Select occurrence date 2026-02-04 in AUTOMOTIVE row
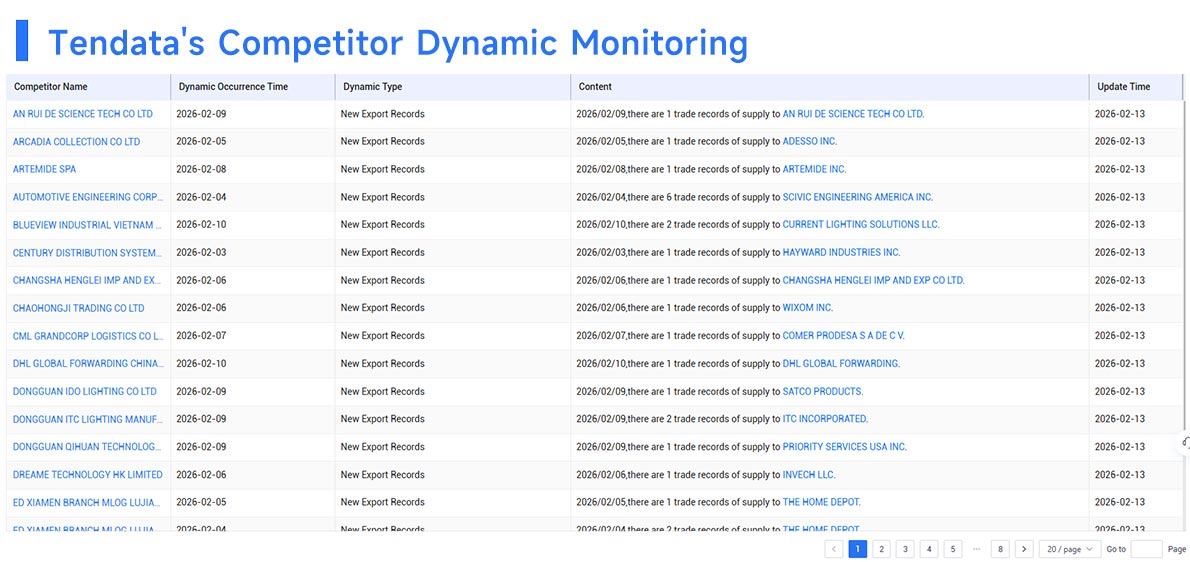Image resolution: width=1190 pixels, height=562 pixels. tap(201, 197)
